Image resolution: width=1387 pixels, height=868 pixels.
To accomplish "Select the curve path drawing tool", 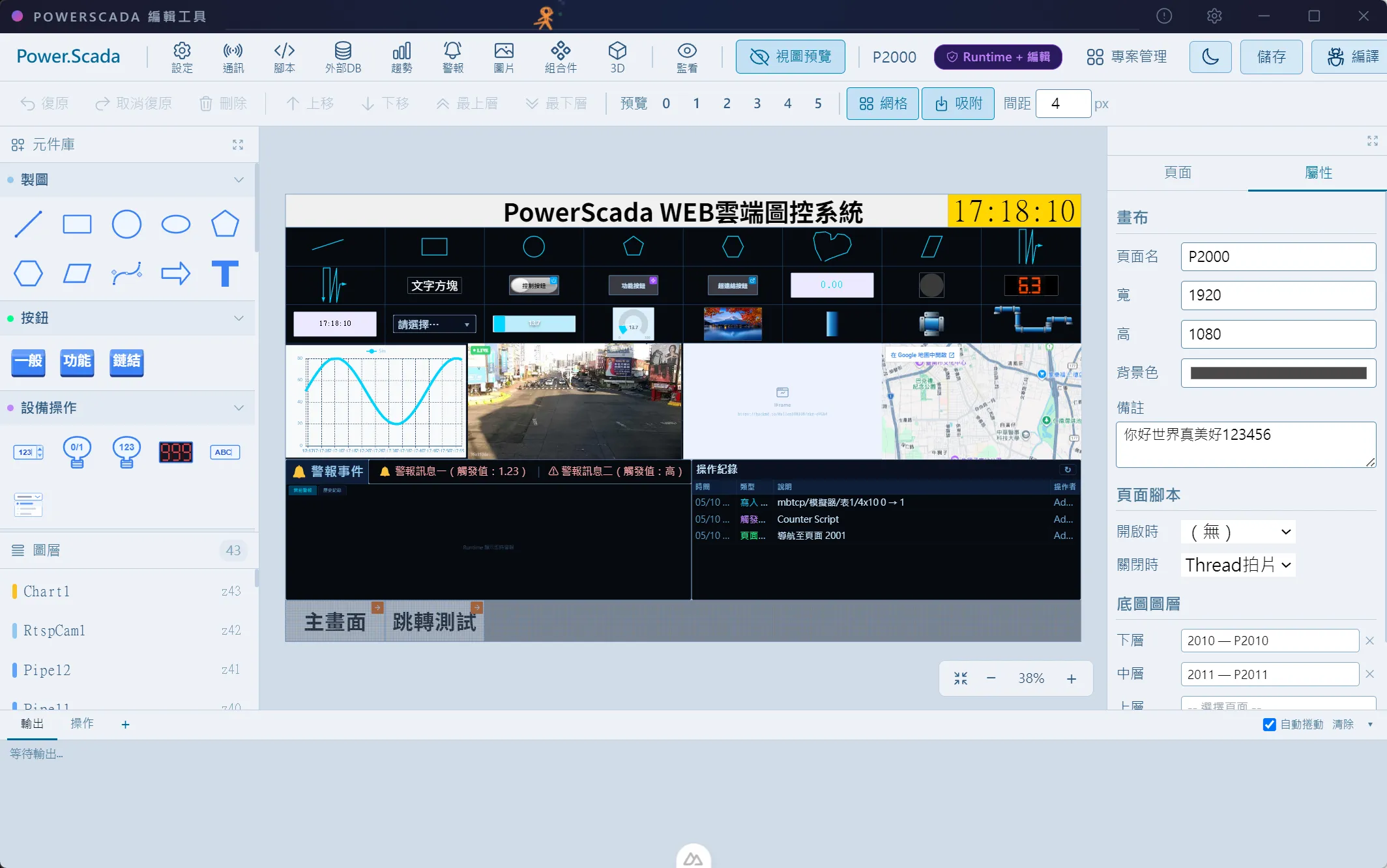I will tap(126, 274).
